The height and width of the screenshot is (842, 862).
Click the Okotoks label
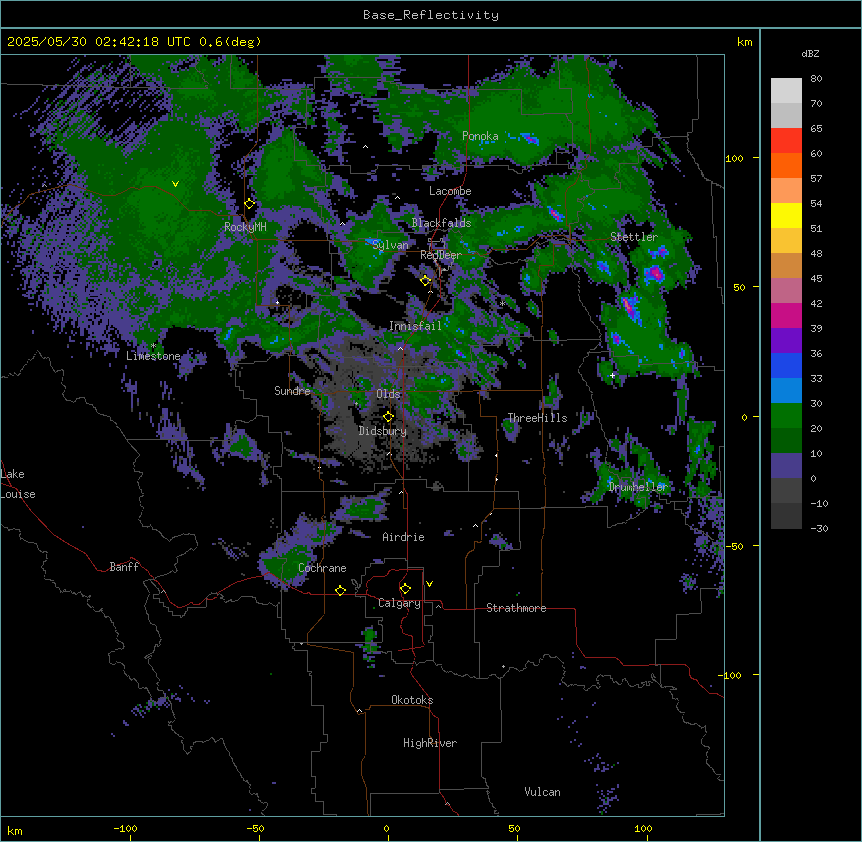coord(412,700)
